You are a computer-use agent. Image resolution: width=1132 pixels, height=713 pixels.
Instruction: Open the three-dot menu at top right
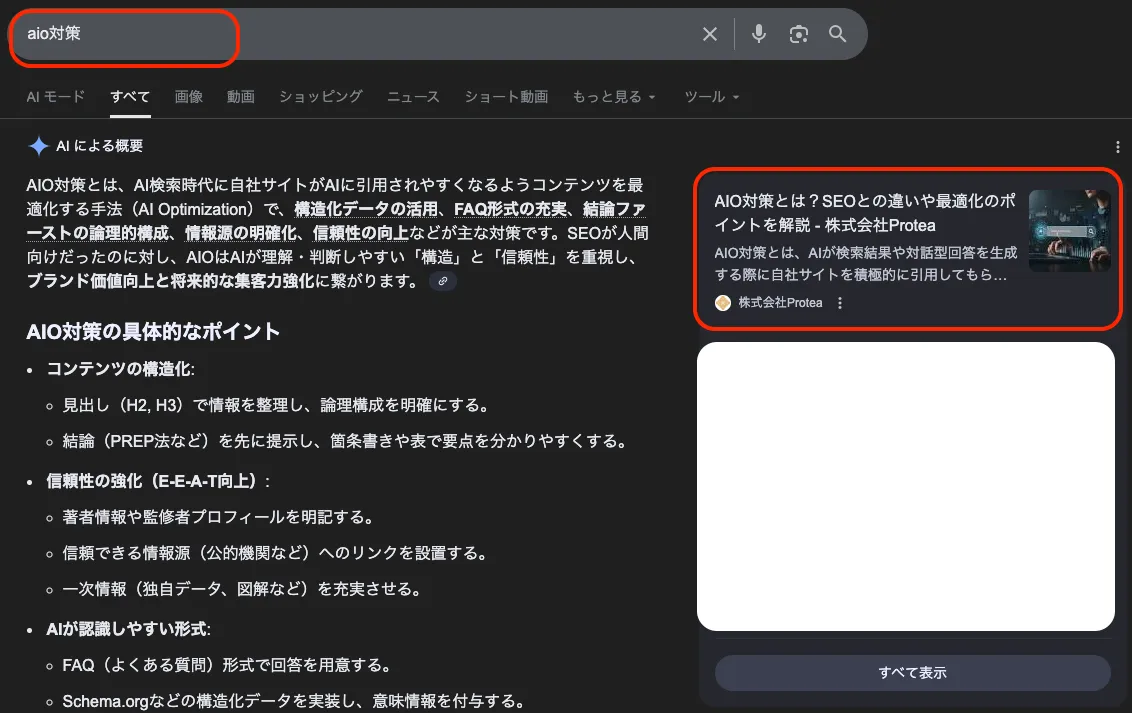1117,146
